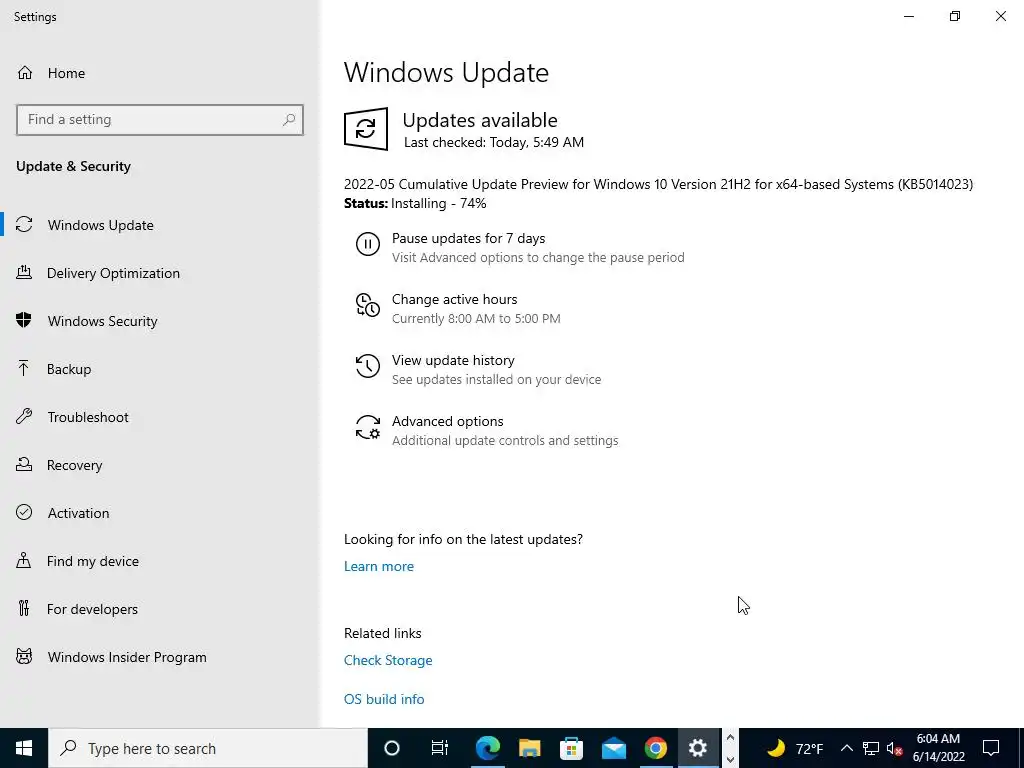The width and height of the screenshot is (1024, 768).
Task: Launch Microsoft Edge from taskbar
Action: pyautogui.click(x=487, y=748)
